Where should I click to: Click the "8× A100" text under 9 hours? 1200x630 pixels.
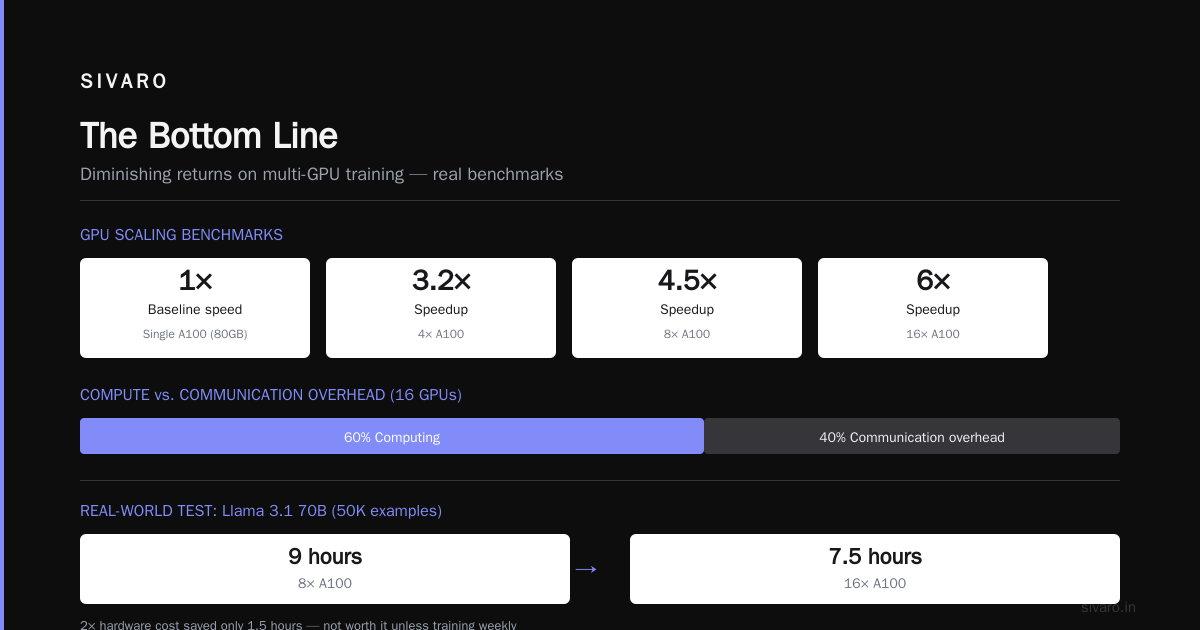tap(325, 584)
